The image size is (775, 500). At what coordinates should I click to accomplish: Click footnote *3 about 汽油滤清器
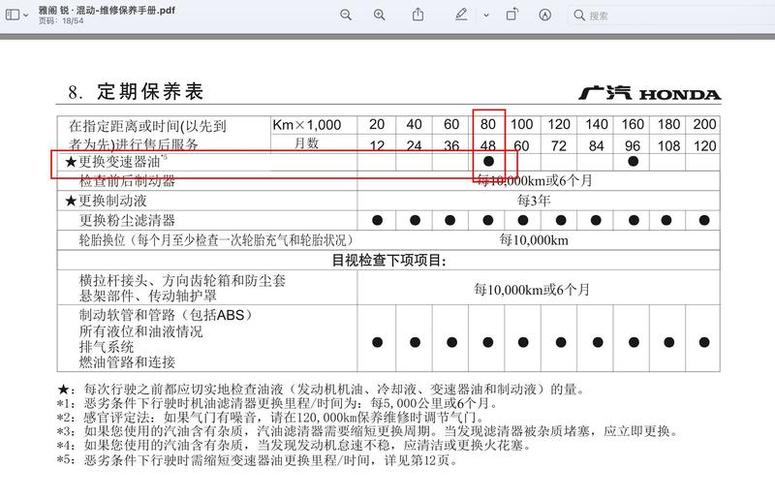(x=367, y=431)
